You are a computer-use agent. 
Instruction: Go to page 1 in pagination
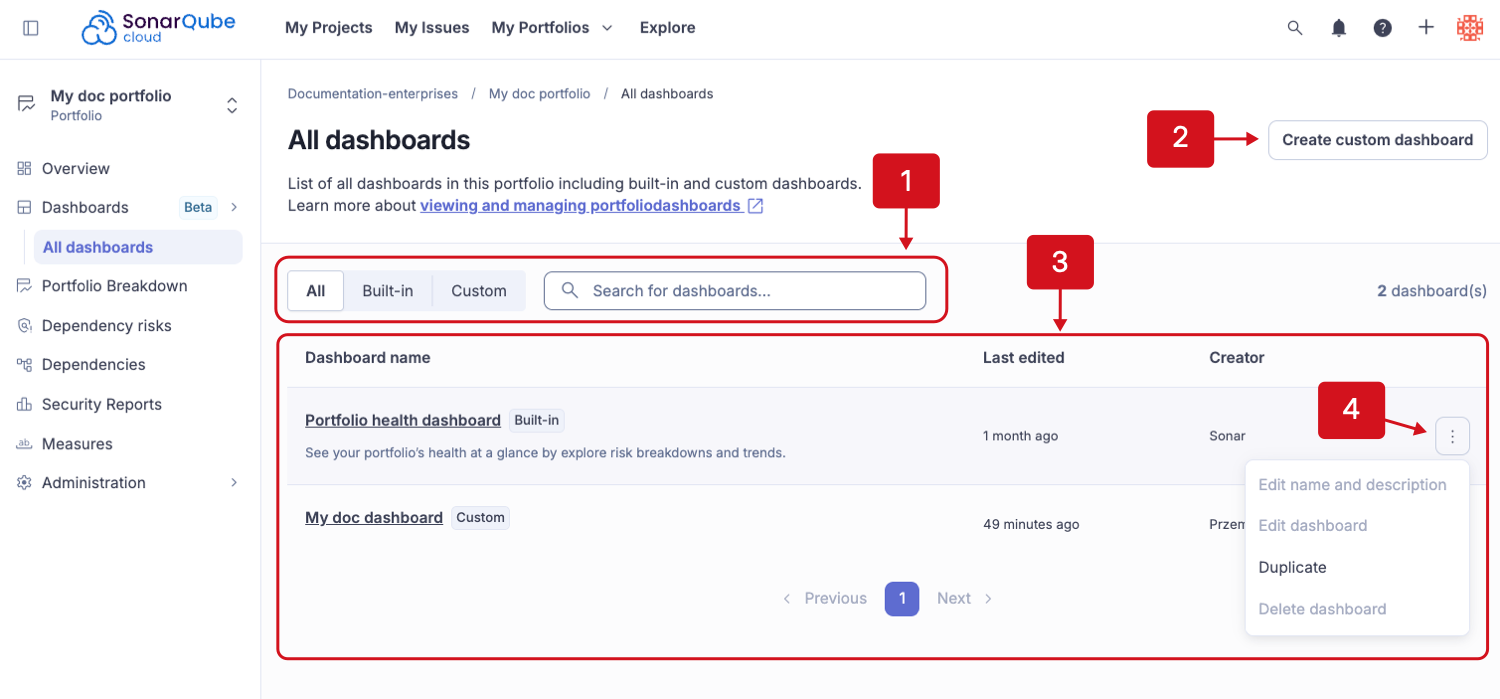click(x=901, y=597)
